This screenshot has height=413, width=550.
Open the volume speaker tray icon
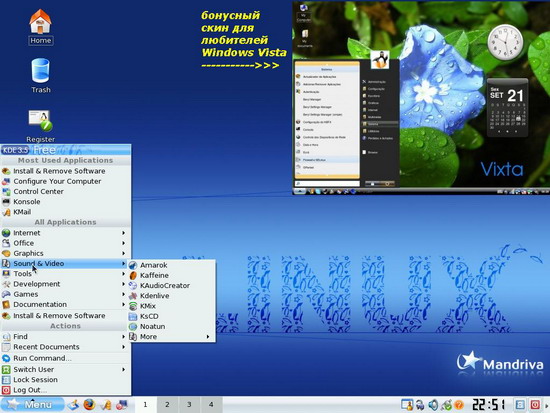[433, 405]
